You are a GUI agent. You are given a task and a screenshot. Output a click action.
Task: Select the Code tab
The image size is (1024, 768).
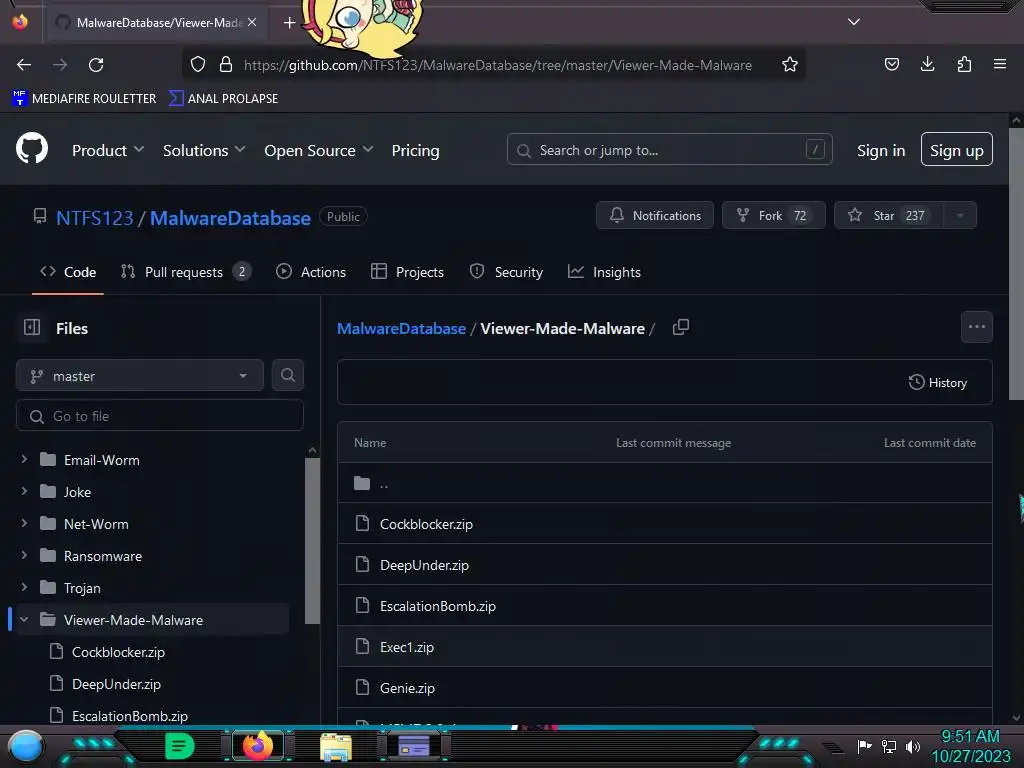[68, 272]
